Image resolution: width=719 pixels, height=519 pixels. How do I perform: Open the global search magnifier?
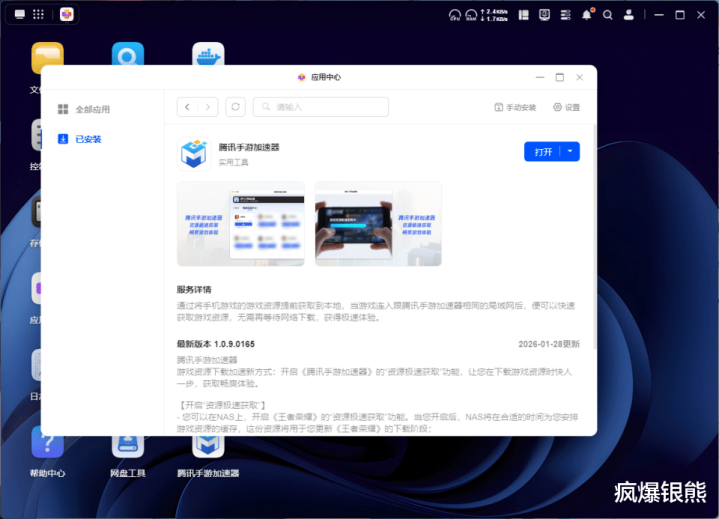click(608, 15)
